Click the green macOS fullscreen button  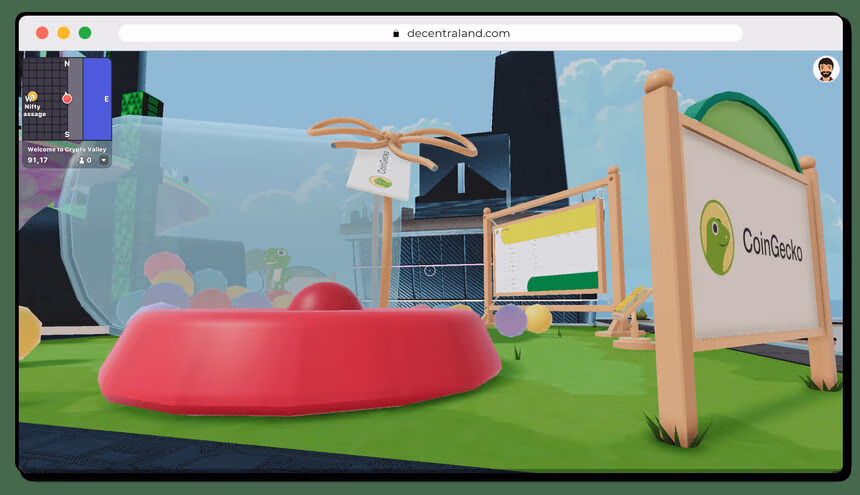tap(85, 33)
